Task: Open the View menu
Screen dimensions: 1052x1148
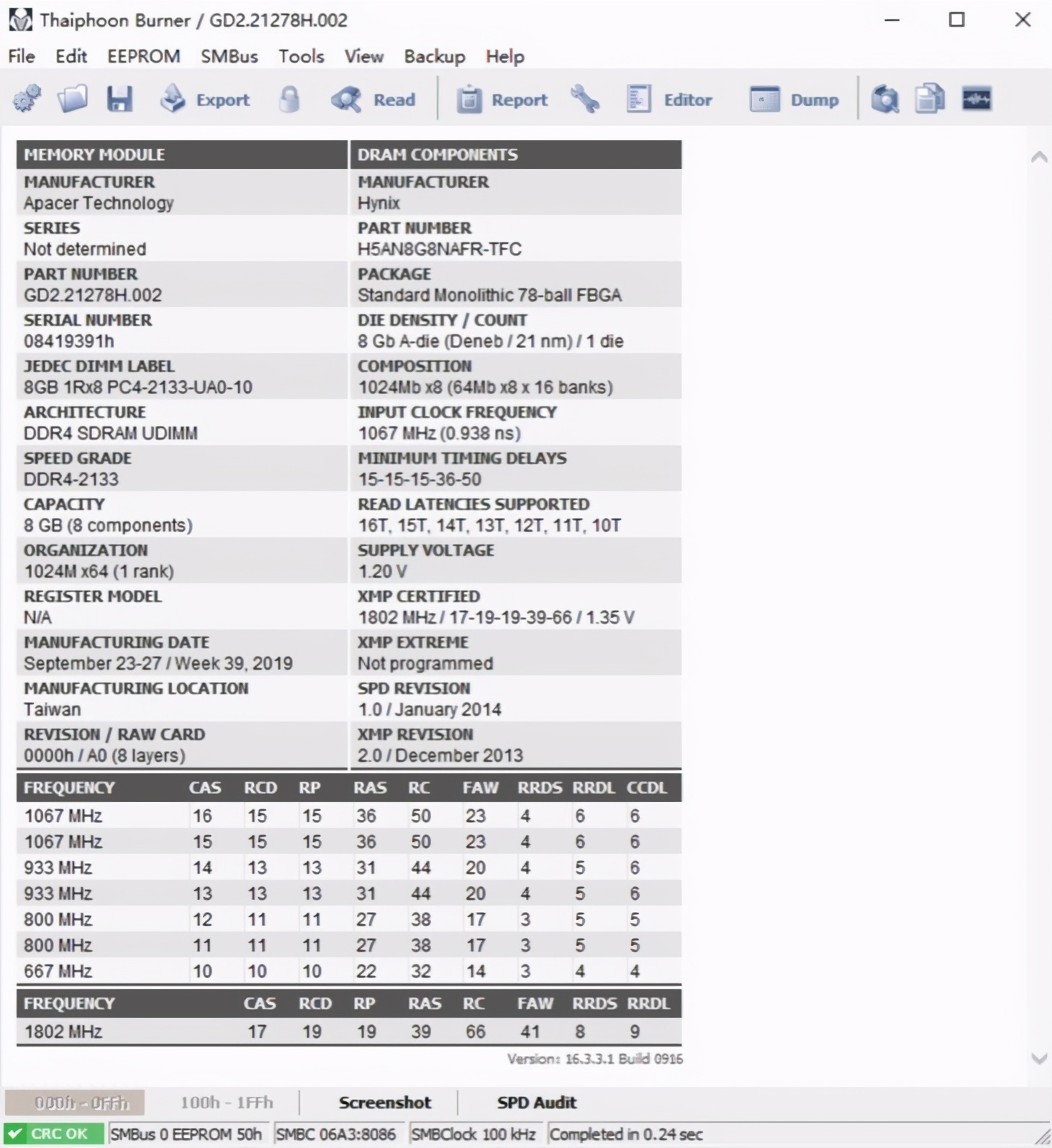Action: click(364, 56)
